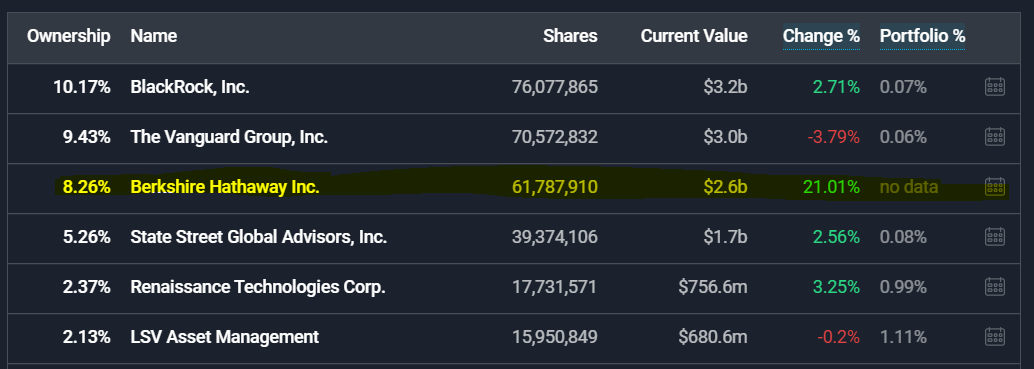Click ownership value 9.43%
Viewport: 1034px width, 369px height.
[x=86, y=137]
